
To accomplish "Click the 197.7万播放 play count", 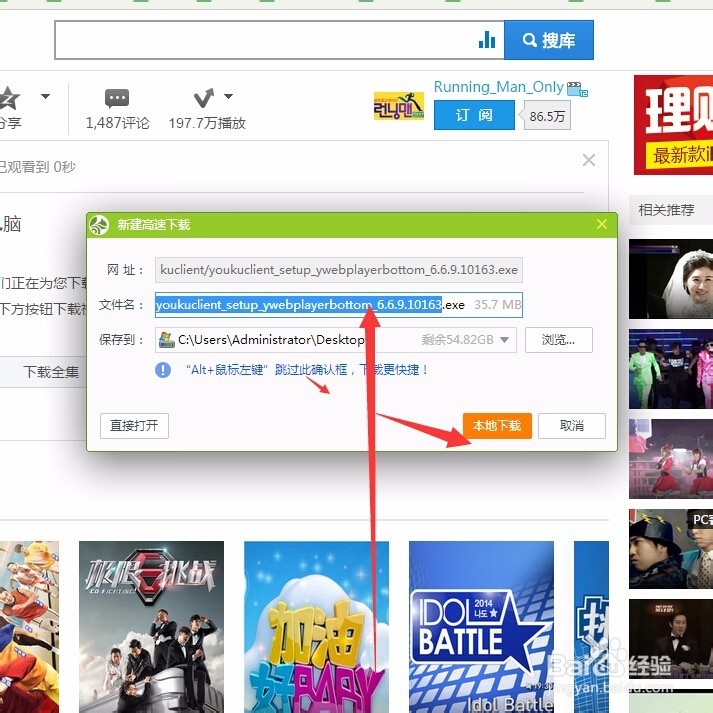I will [207, 123].
